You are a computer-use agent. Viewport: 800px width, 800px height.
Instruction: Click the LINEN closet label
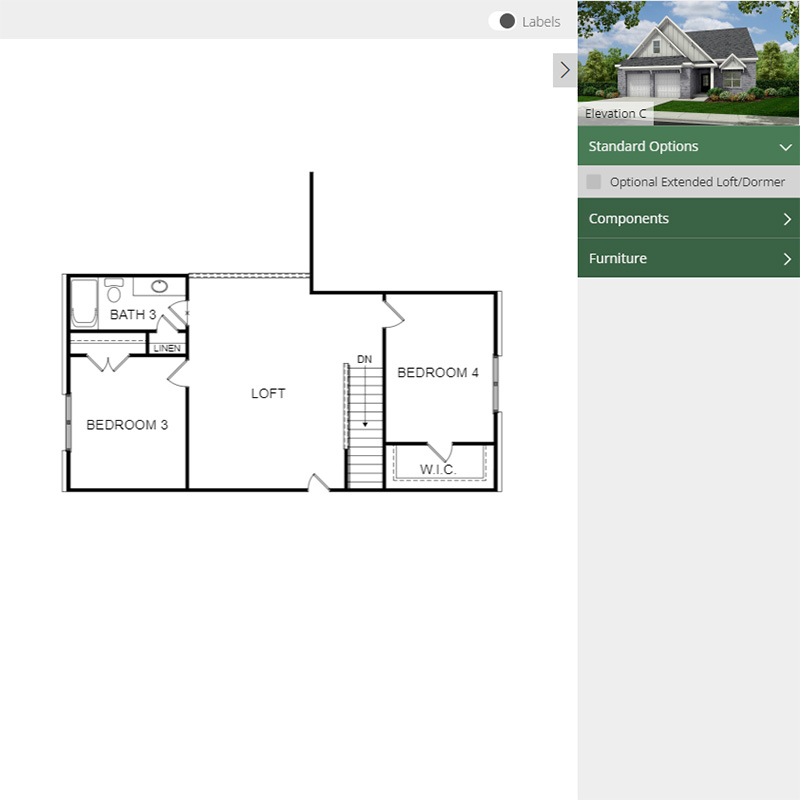tap(167, 348)
